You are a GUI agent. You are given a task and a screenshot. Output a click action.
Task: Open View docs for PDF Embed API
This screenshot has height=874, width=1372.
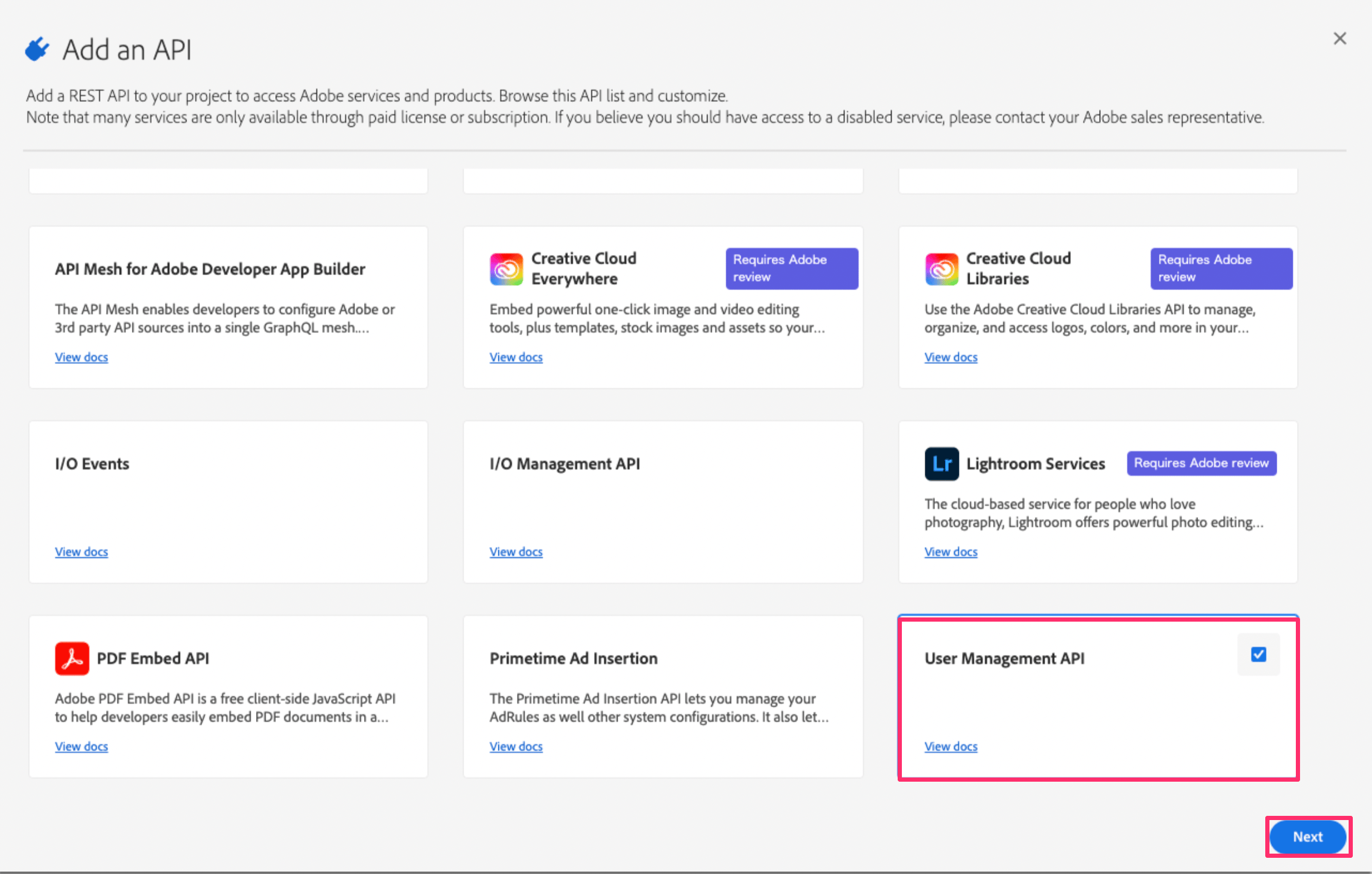pos(82,746)
